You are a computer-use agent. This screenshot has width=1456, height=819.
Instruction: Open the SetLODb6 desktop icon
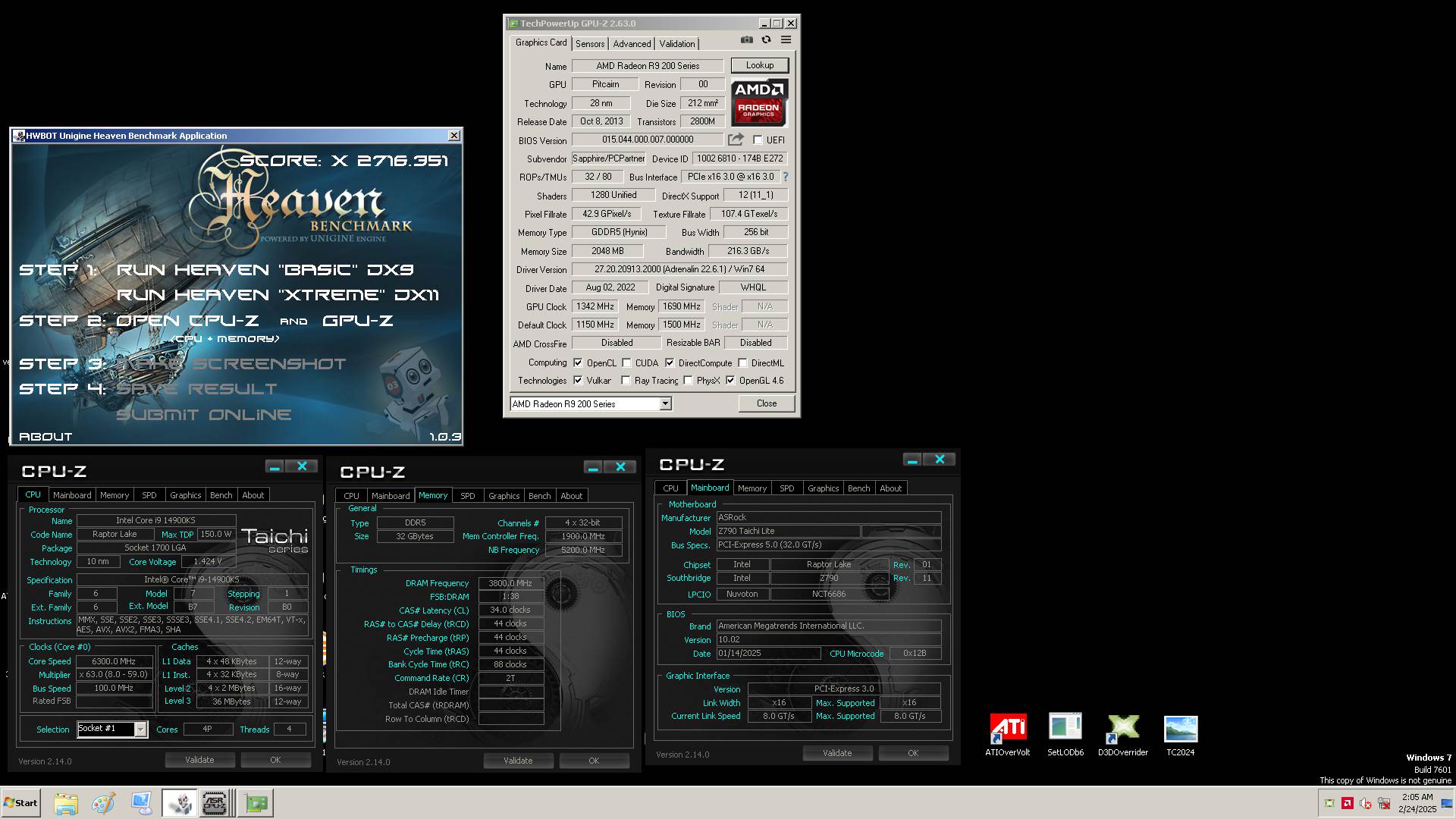coord(1065,735)
